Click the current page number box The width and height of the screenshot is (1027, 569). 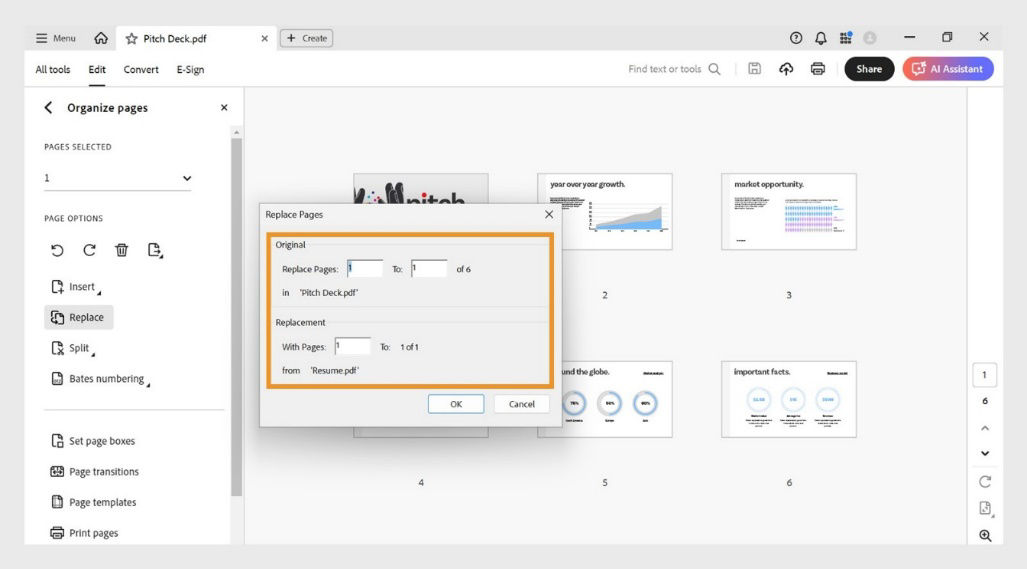(984, 375)
